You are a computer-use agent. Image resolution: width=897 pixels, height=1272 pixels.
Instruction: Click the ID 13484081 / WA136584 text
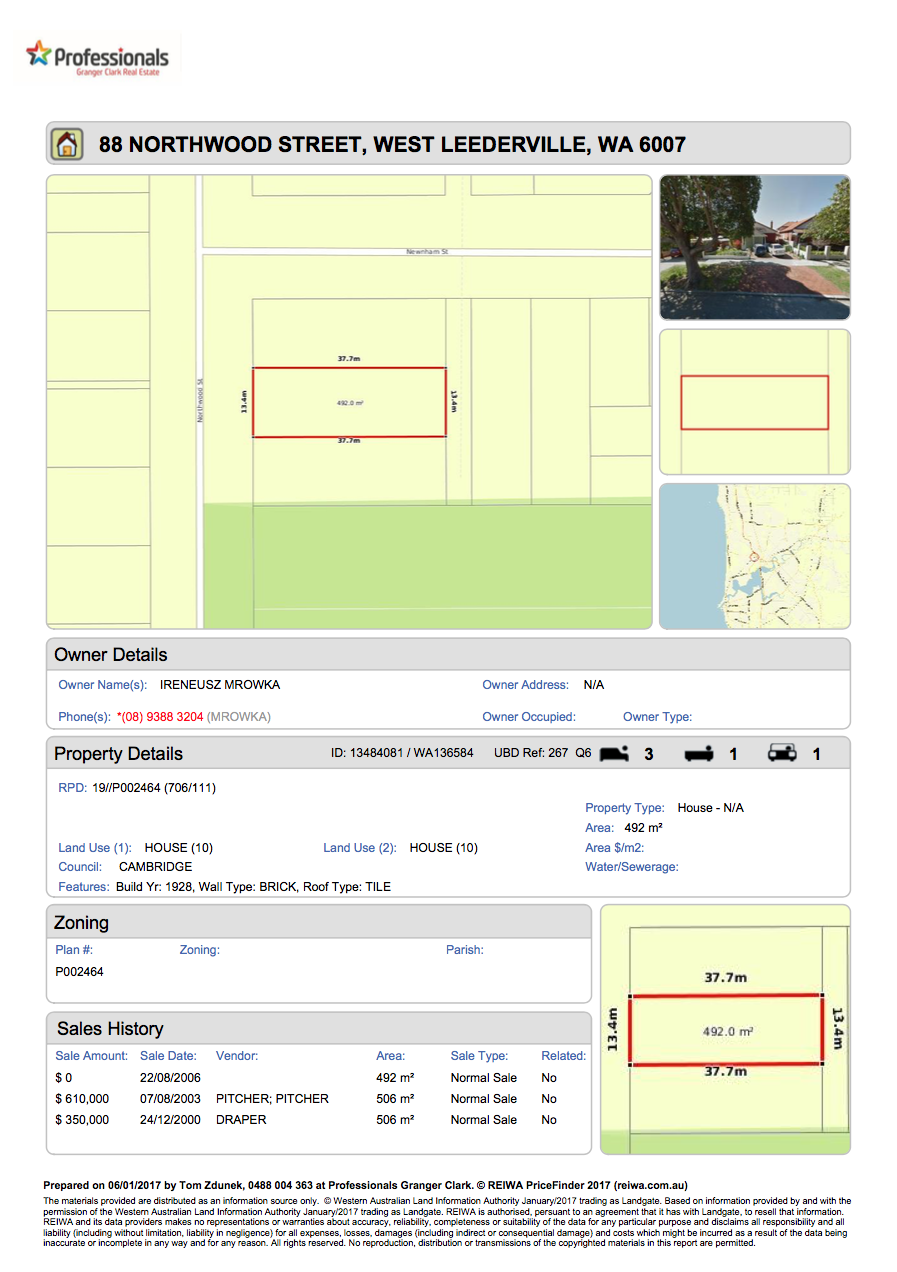click(x=402, y=753)
